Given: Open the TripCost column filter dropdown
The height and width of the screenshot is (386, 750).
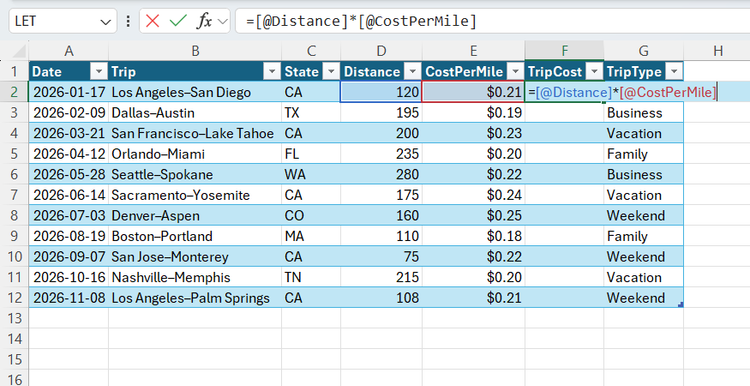Looking at the screenshot, I should (594, 72).
